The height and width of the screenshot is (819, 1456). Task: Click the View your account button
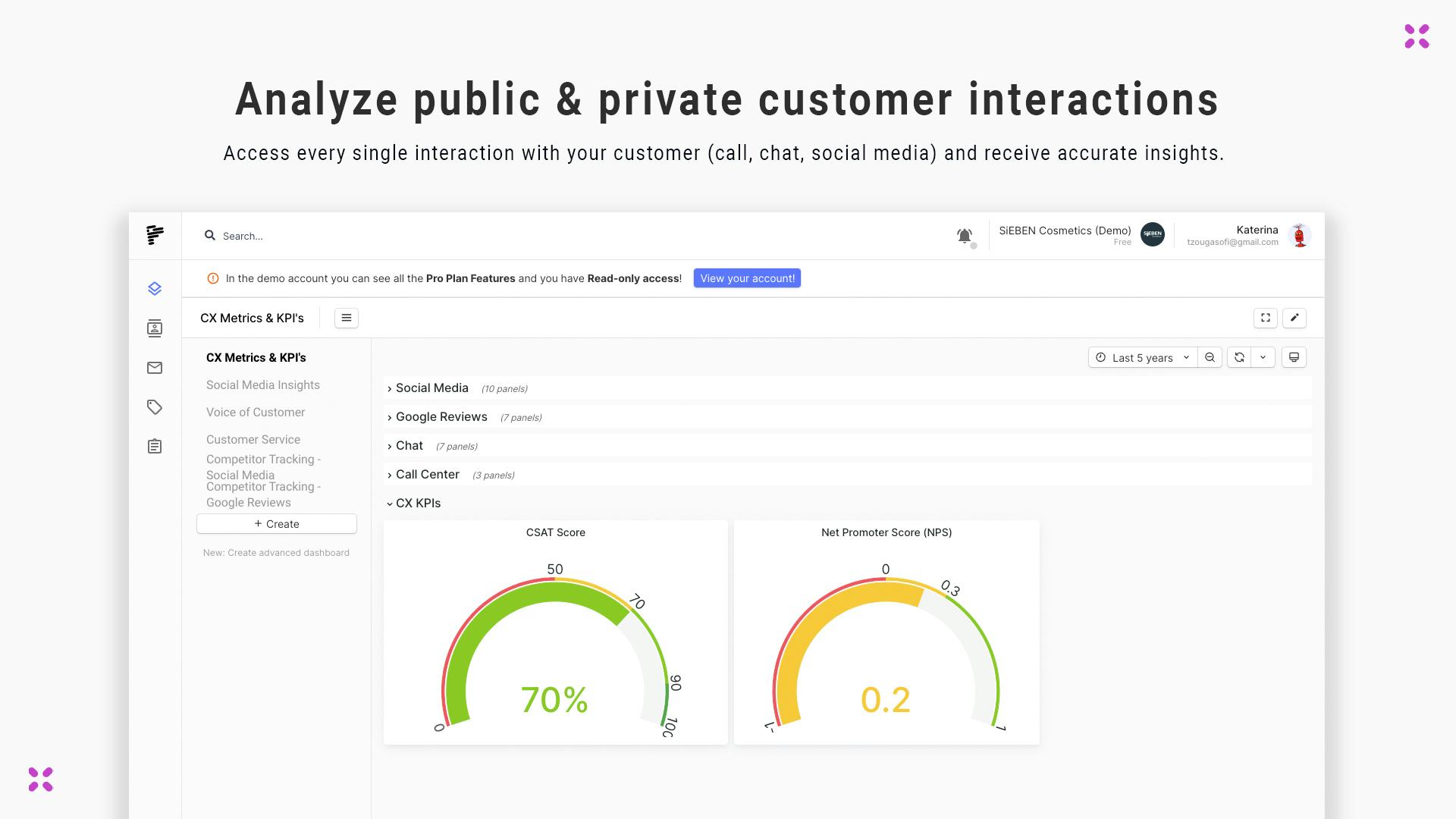coord(746,278)
